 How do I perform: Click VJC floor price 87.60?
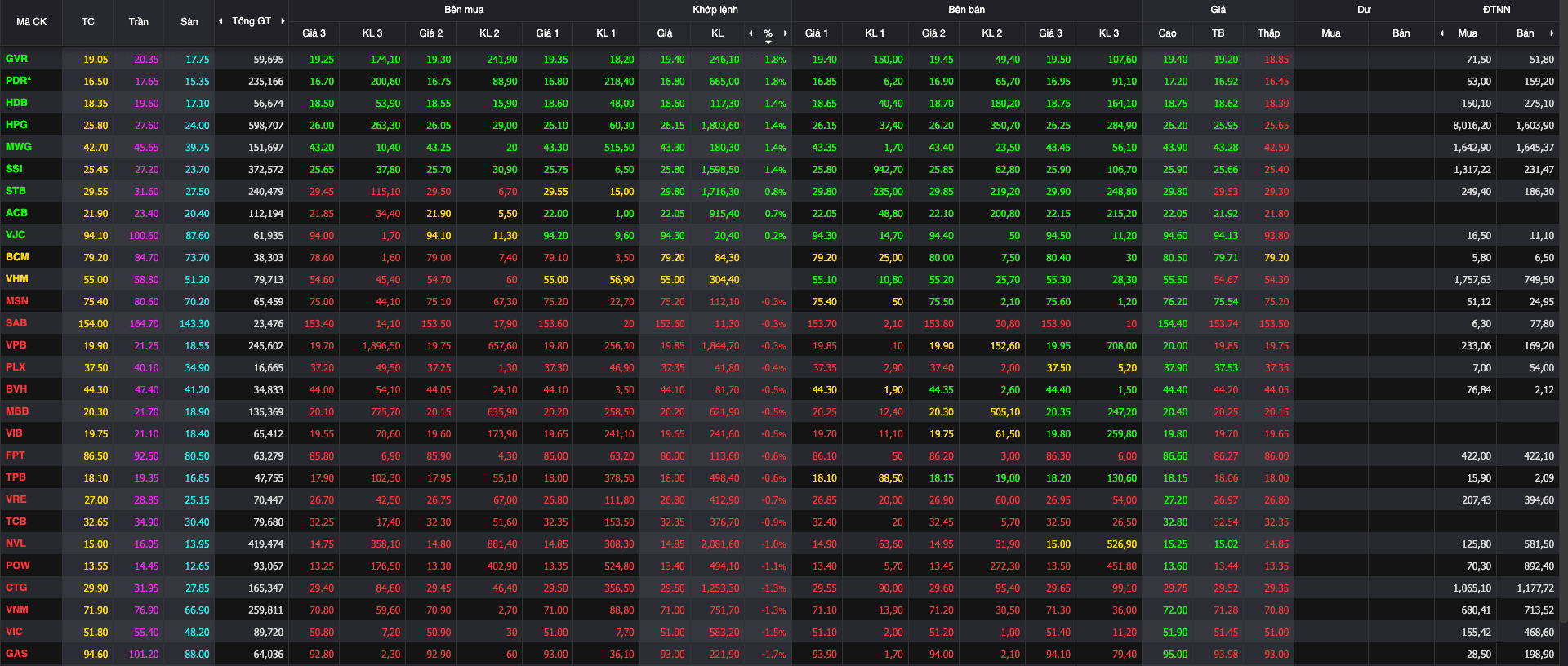[x=198, y=236]
